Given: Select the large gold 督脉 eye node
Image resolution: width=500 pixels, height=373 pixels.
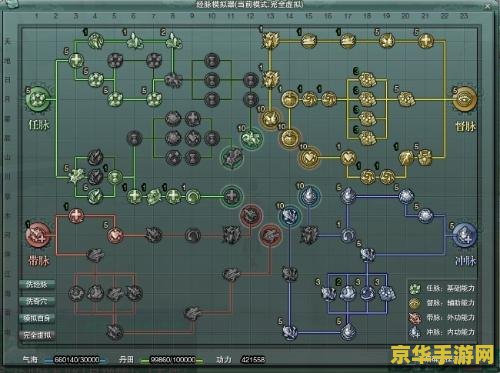Looking at the screenshot, I should click(x=465, y=99).
